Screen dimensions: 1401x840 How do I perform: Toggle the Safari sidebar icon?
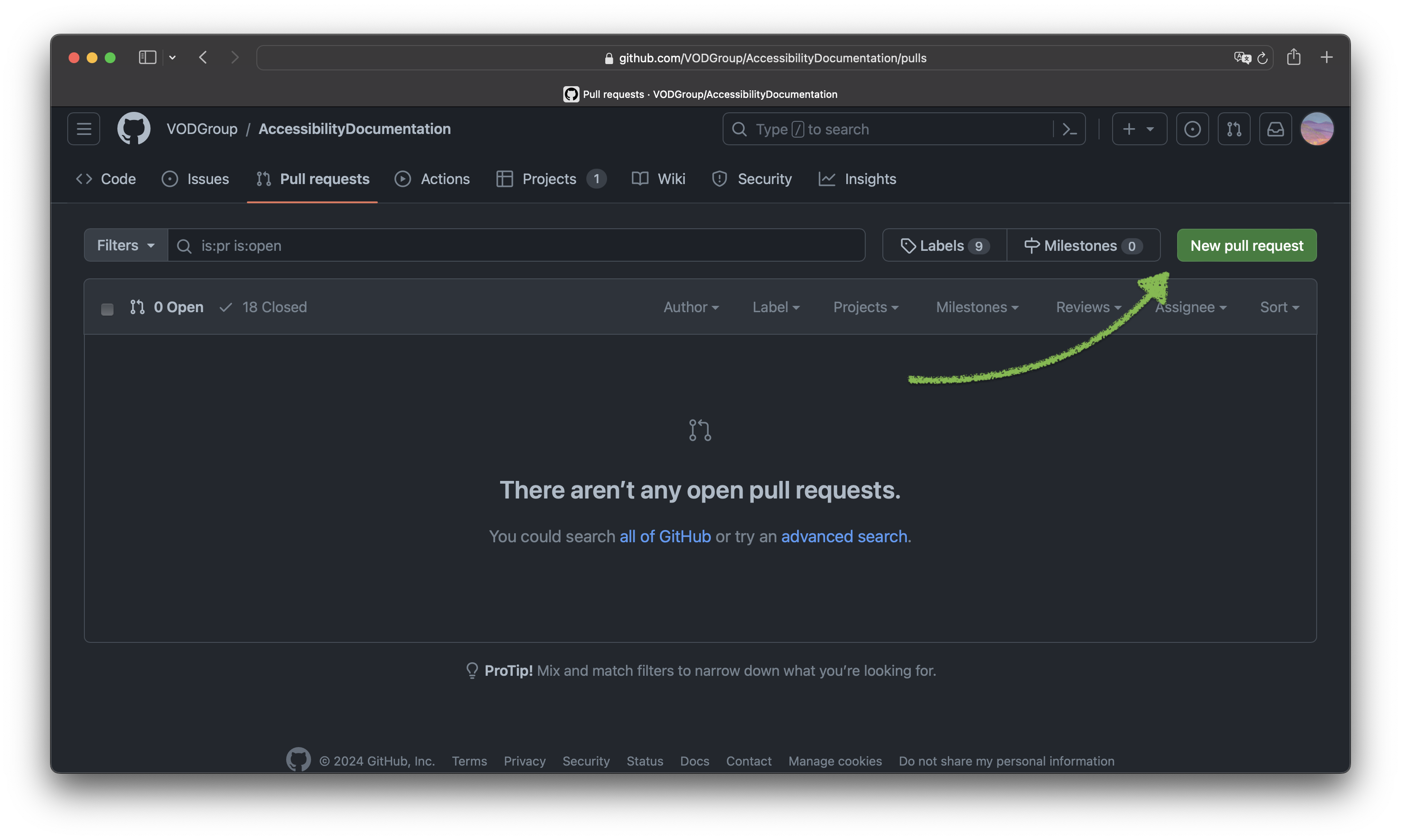click(147, 57)
